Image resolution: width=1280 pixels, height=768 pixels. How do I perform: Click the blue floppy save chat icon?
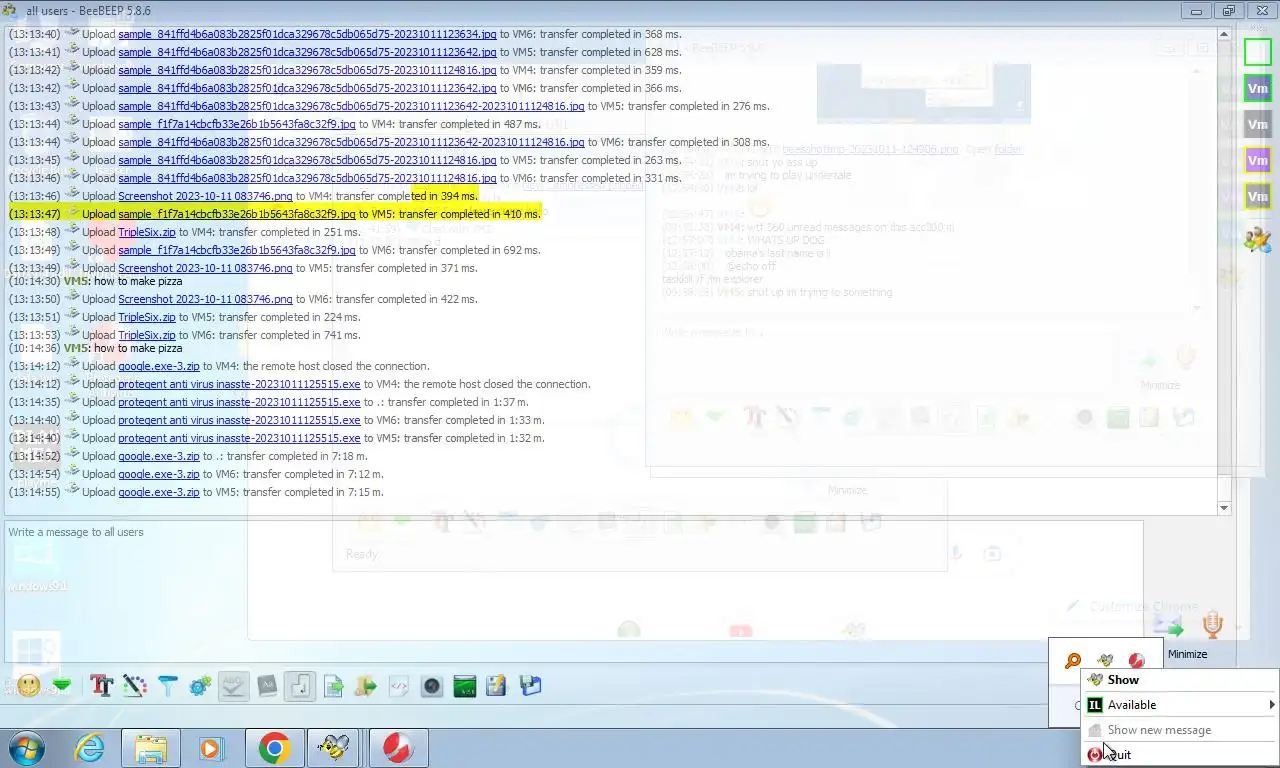[x=530, y=686]
